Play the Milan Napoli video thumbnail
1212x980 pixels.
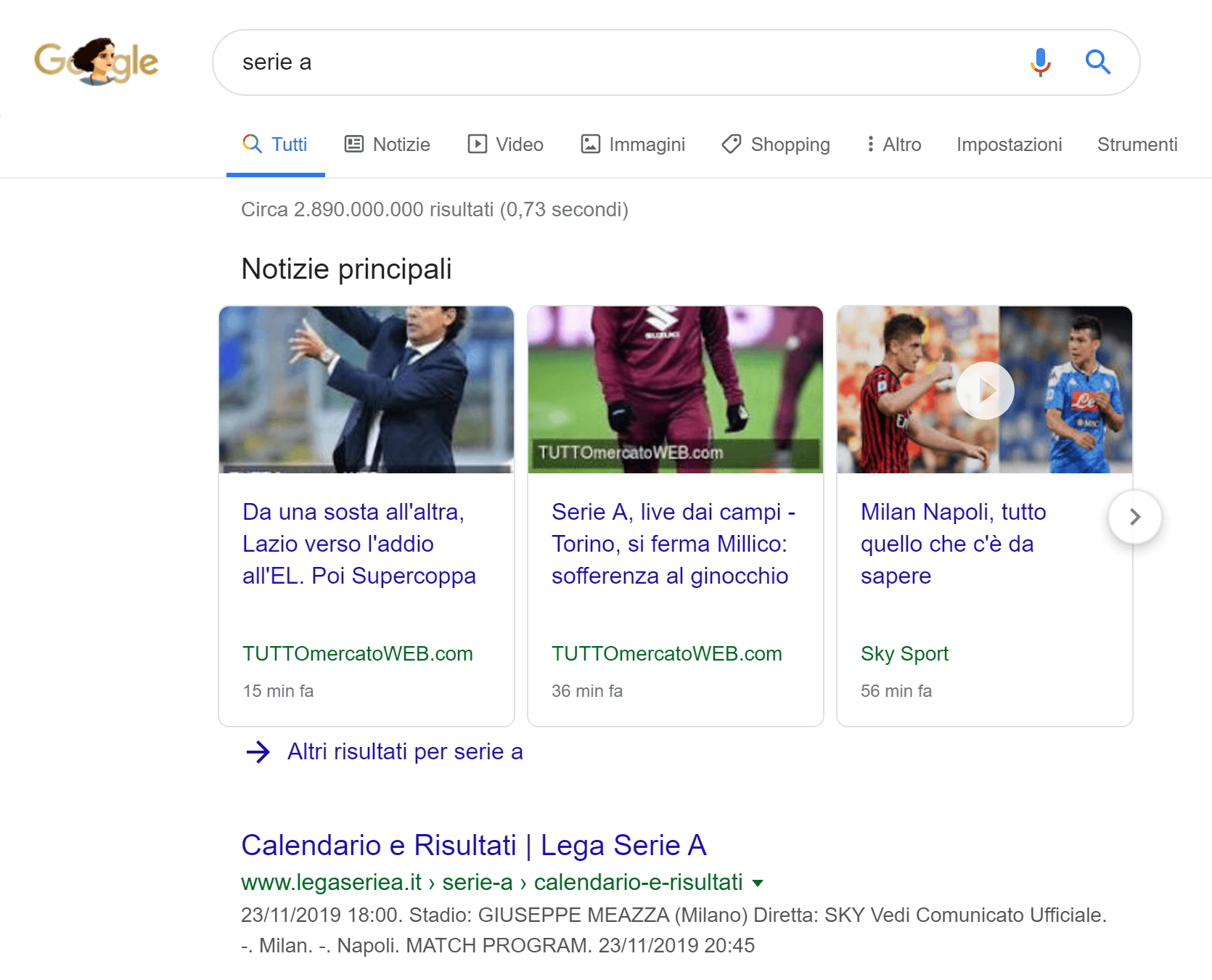[x=985, y=391]
